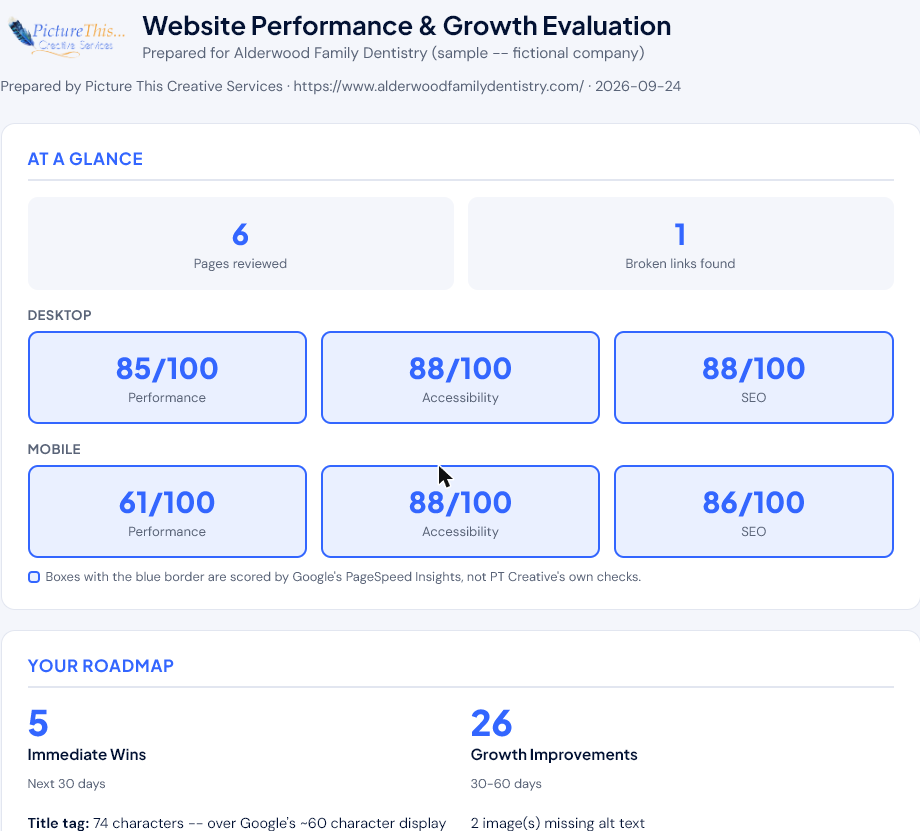Click the Immediate Wins label
Image resolution: width=920 pixels, height=831 pixels.
pos(87,755)
